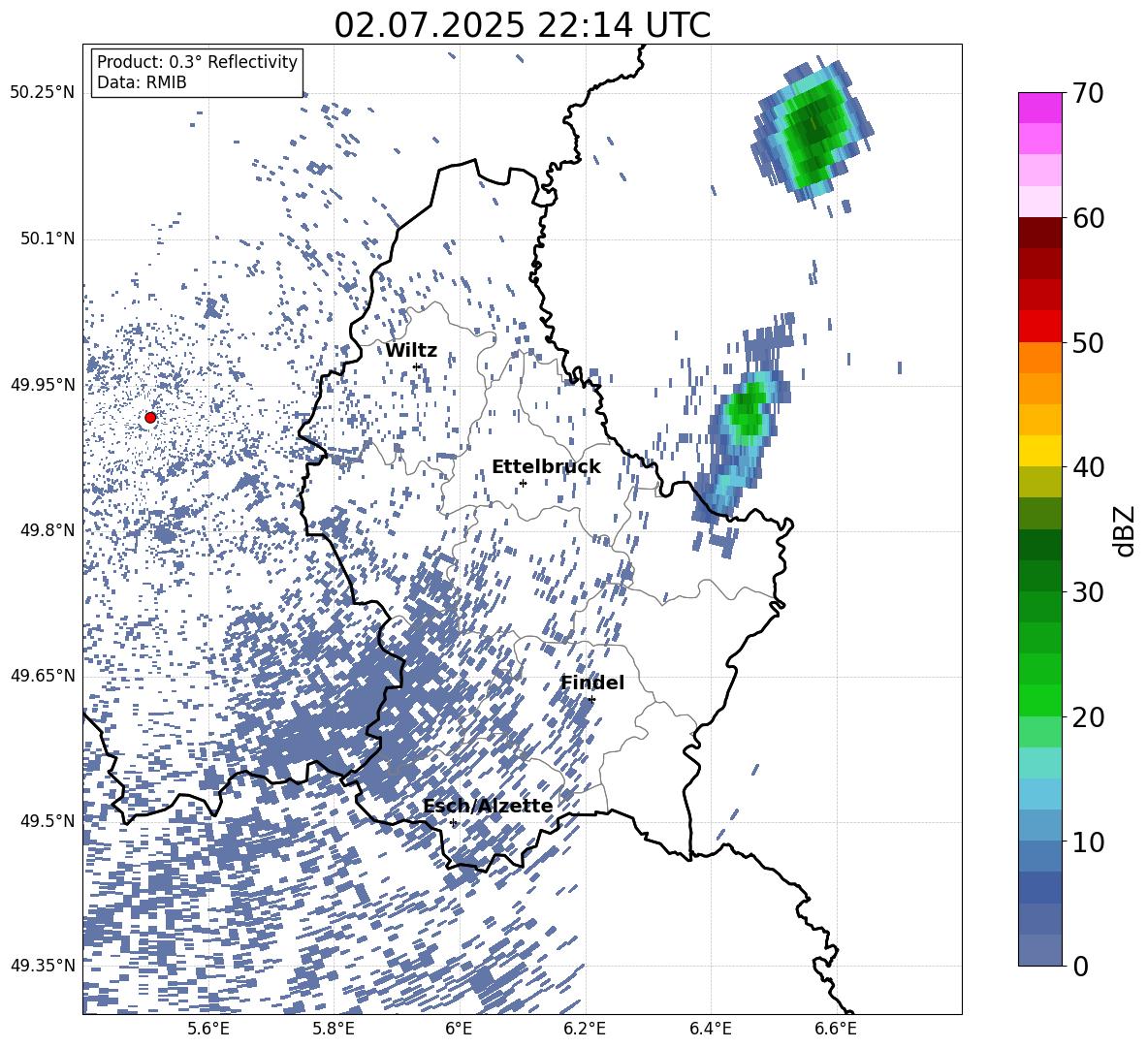Click the 5.8°E longitude label
Screen dimensions: 1148x1048
click(x=334, y=1029)
